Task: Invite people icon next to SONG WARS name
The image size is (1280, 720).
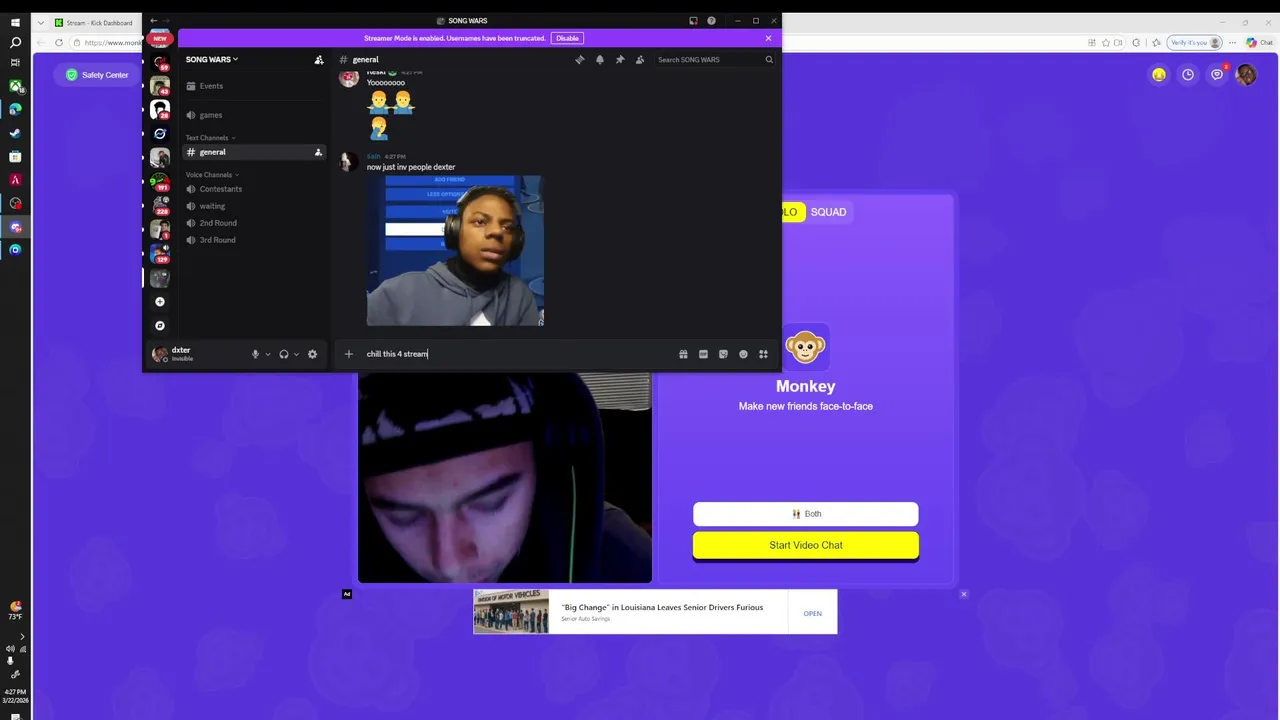Action: click(319, 60)
